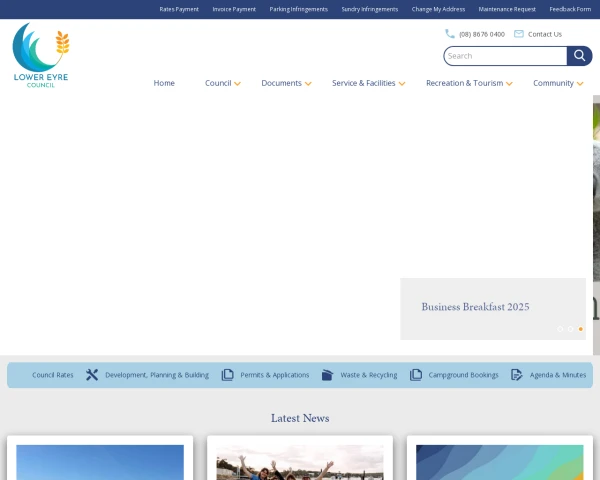Click the documents icon for Campground Bookings

tap(416, 375)
